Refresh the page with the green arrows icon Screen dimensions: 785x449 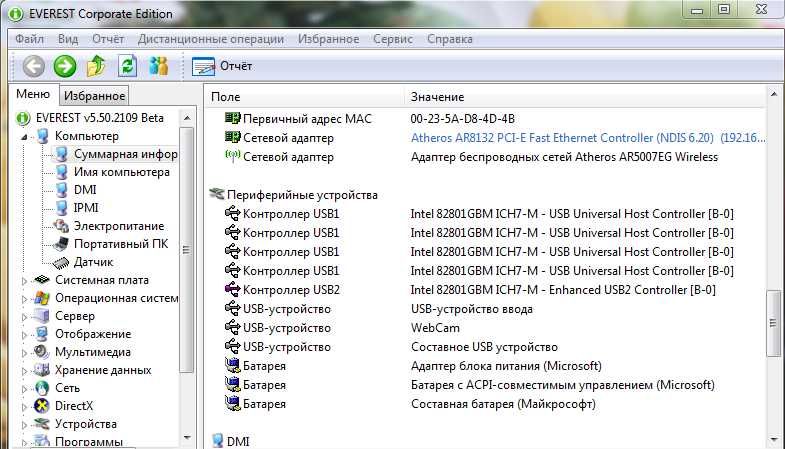pos(127,66)
